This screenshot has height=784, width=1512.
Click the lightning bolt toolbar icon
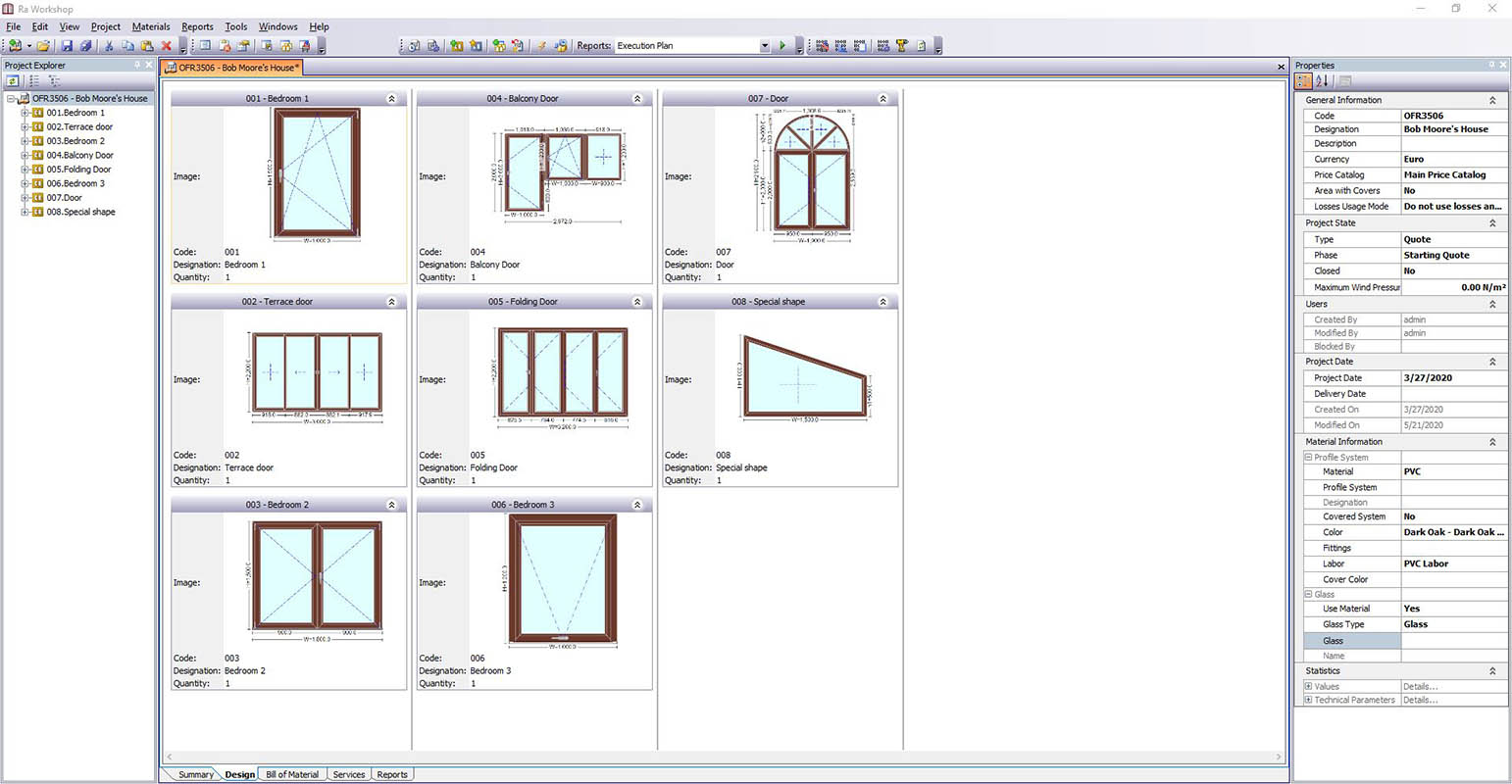coord(540,45)
